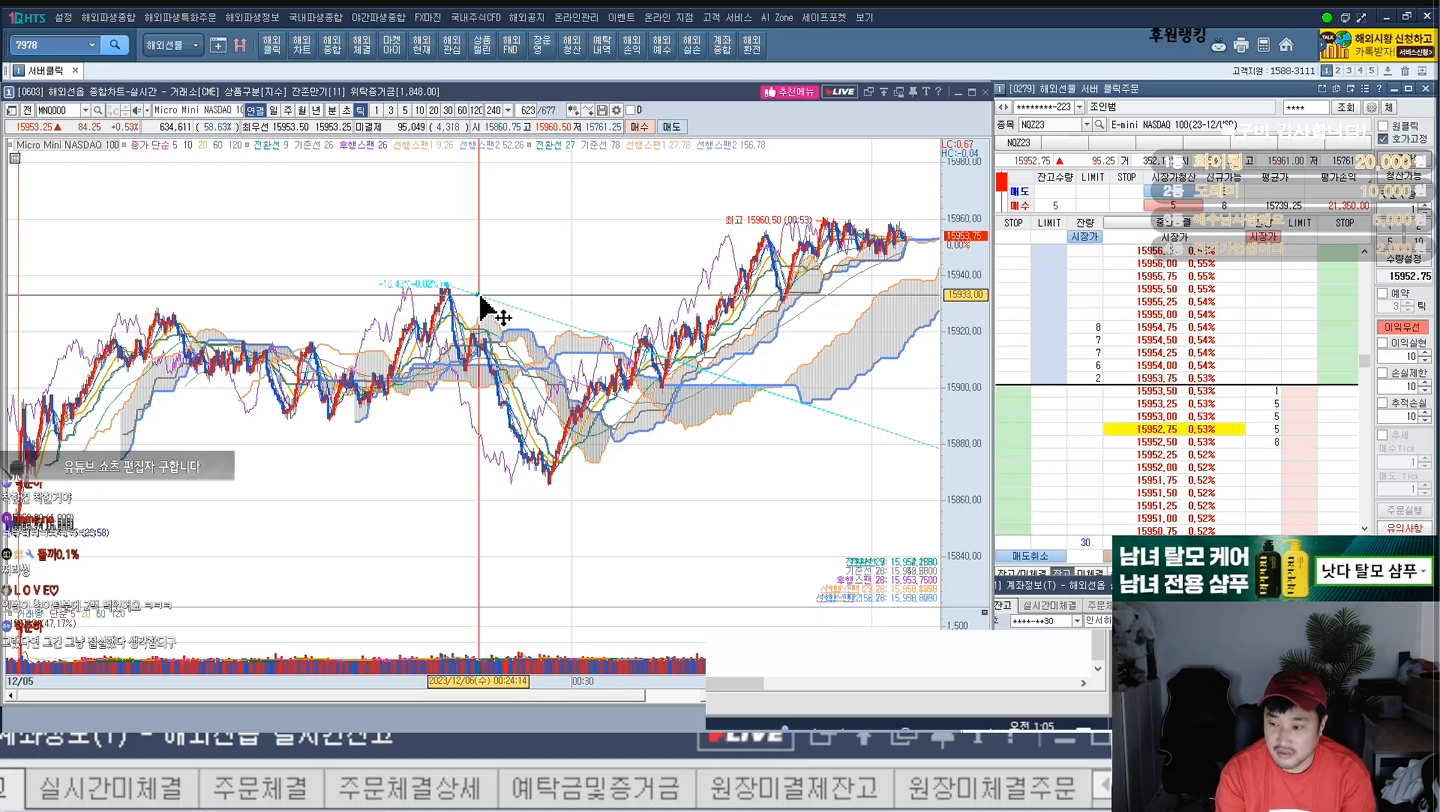Enable the 원클릭 checkbox
This screenshot has height=812, width=1440.
tap(1384, 127)
